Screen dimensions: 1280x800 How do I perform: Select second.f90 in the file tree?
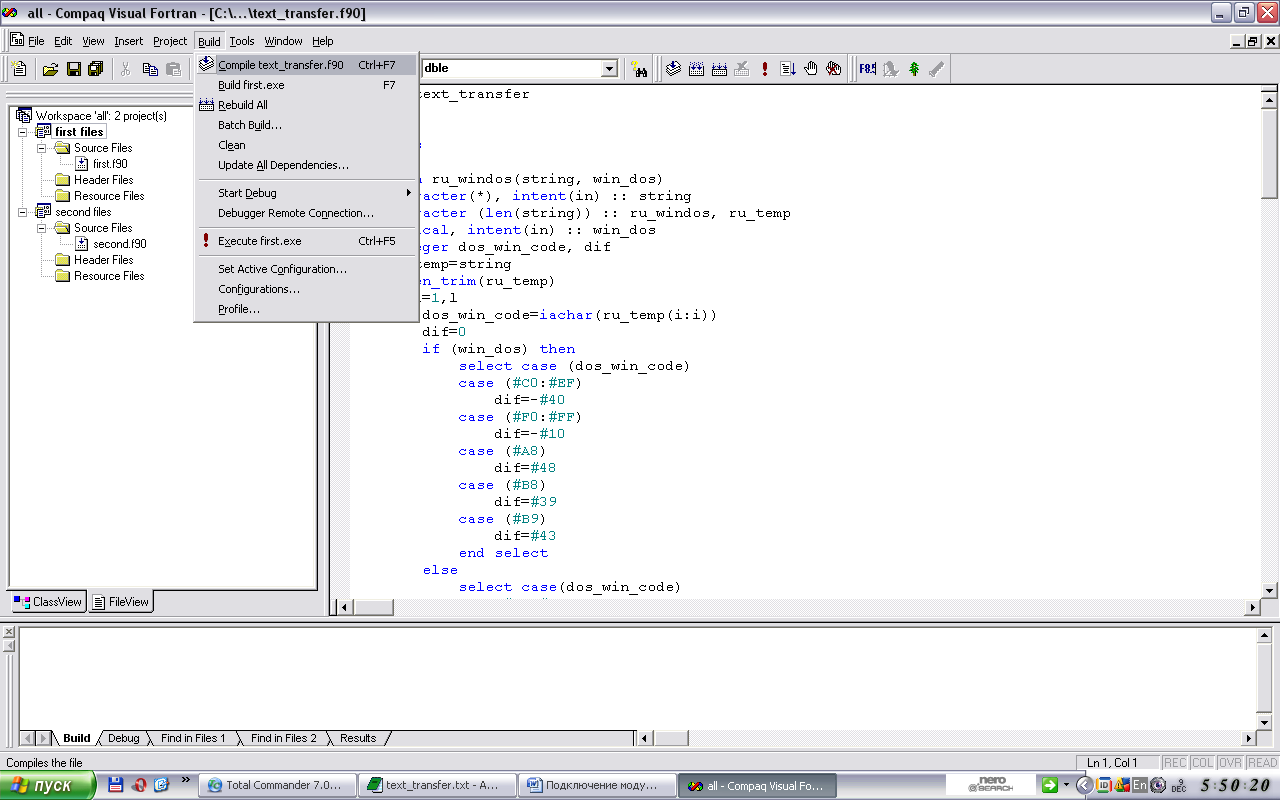pos(120,244)
